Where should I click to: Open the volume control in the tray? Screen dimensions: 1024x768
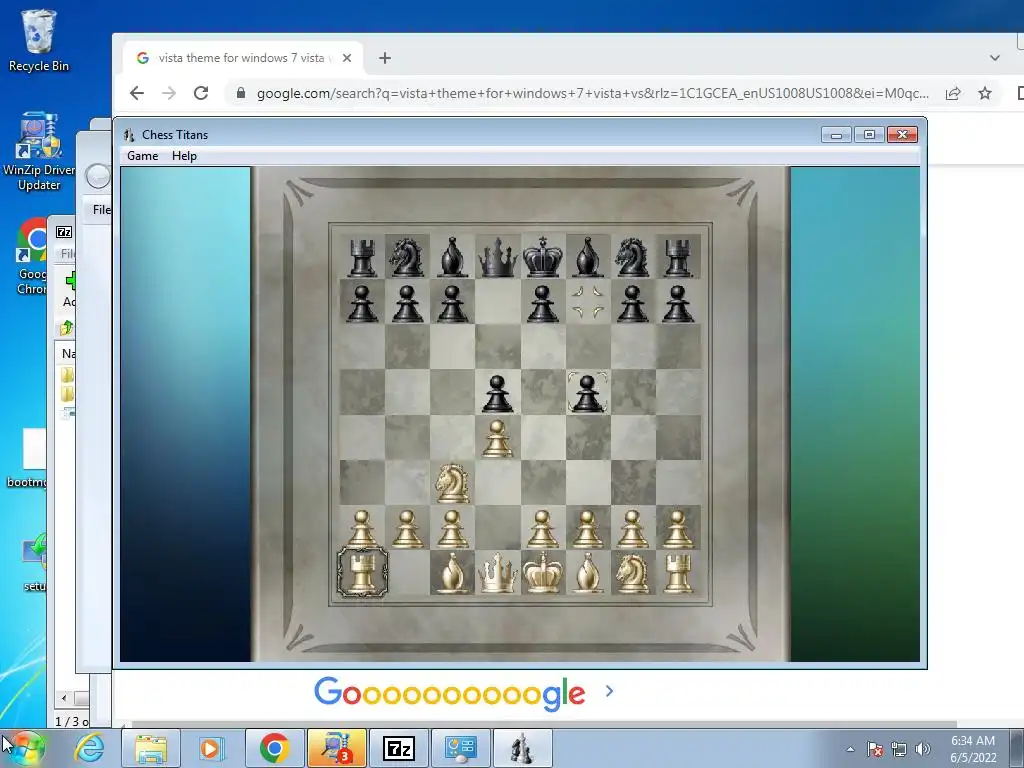(922, 749)
